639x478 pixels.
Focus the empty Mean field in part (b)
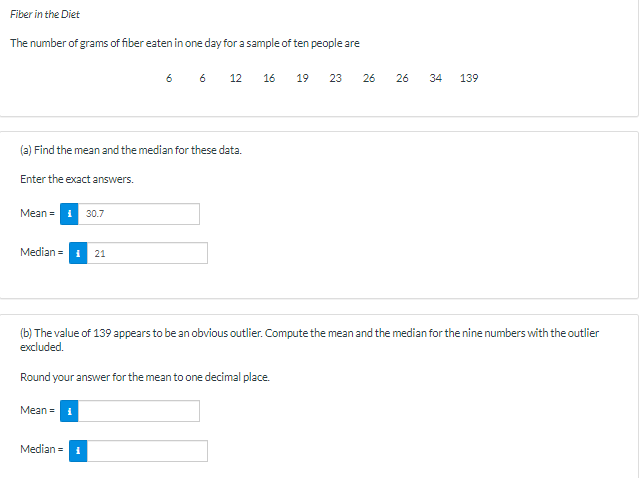coord(139,411)
